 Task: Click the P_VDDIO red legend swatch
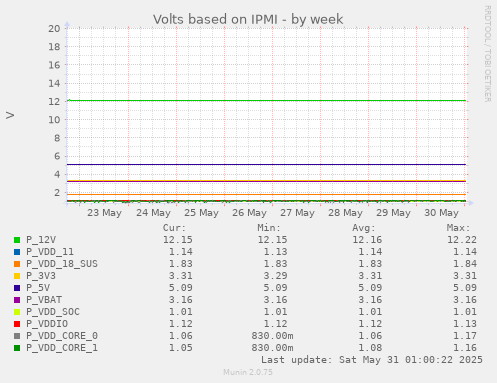(17, 324)
